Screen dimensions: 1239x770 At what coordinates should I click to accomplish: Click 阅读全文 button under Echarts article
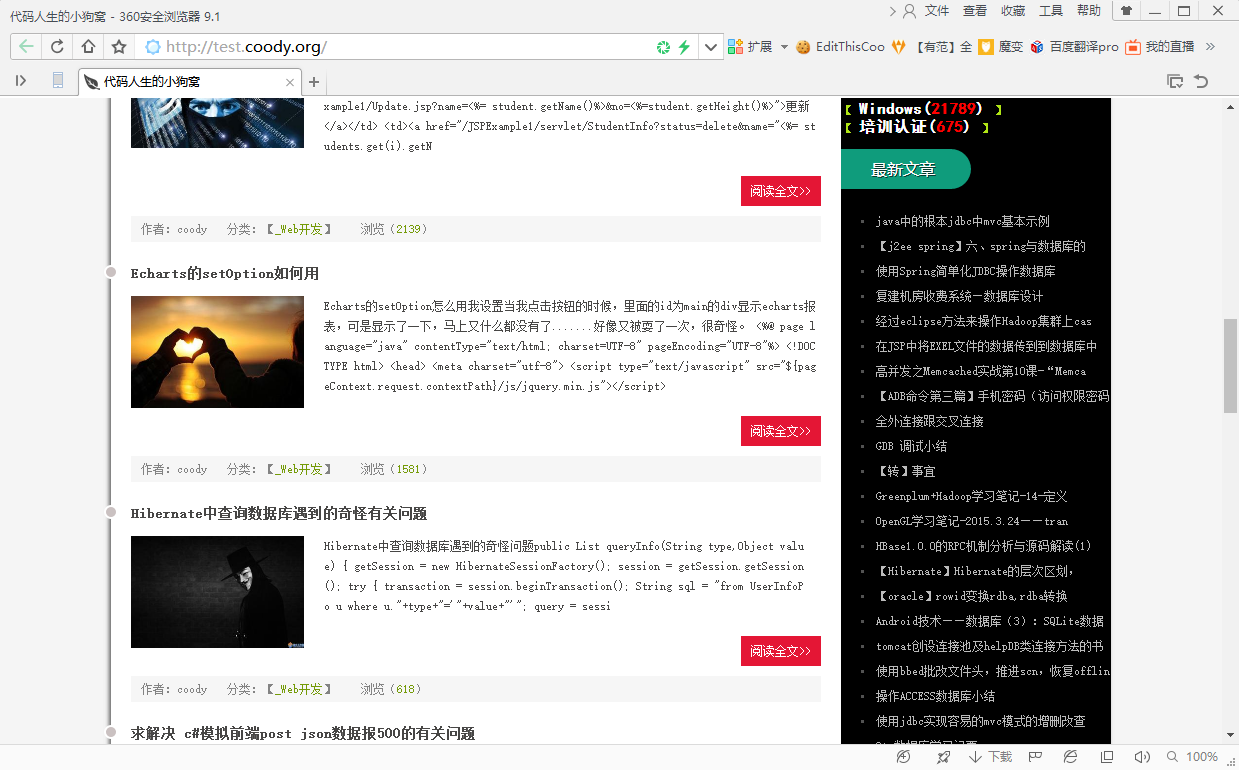click(x=780, y=431)
